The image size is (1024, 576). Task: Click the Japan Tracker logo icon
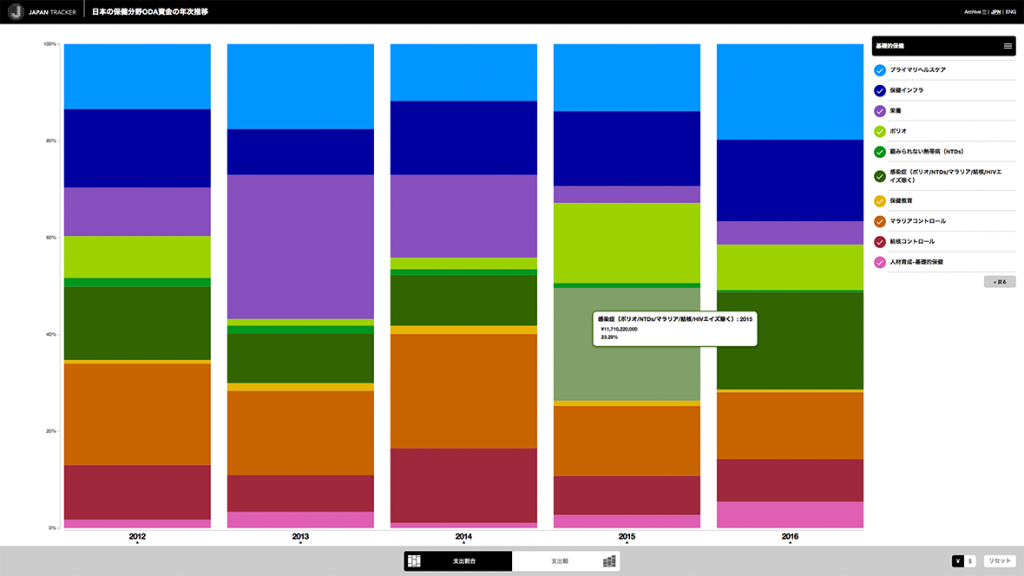coord(15,11)
